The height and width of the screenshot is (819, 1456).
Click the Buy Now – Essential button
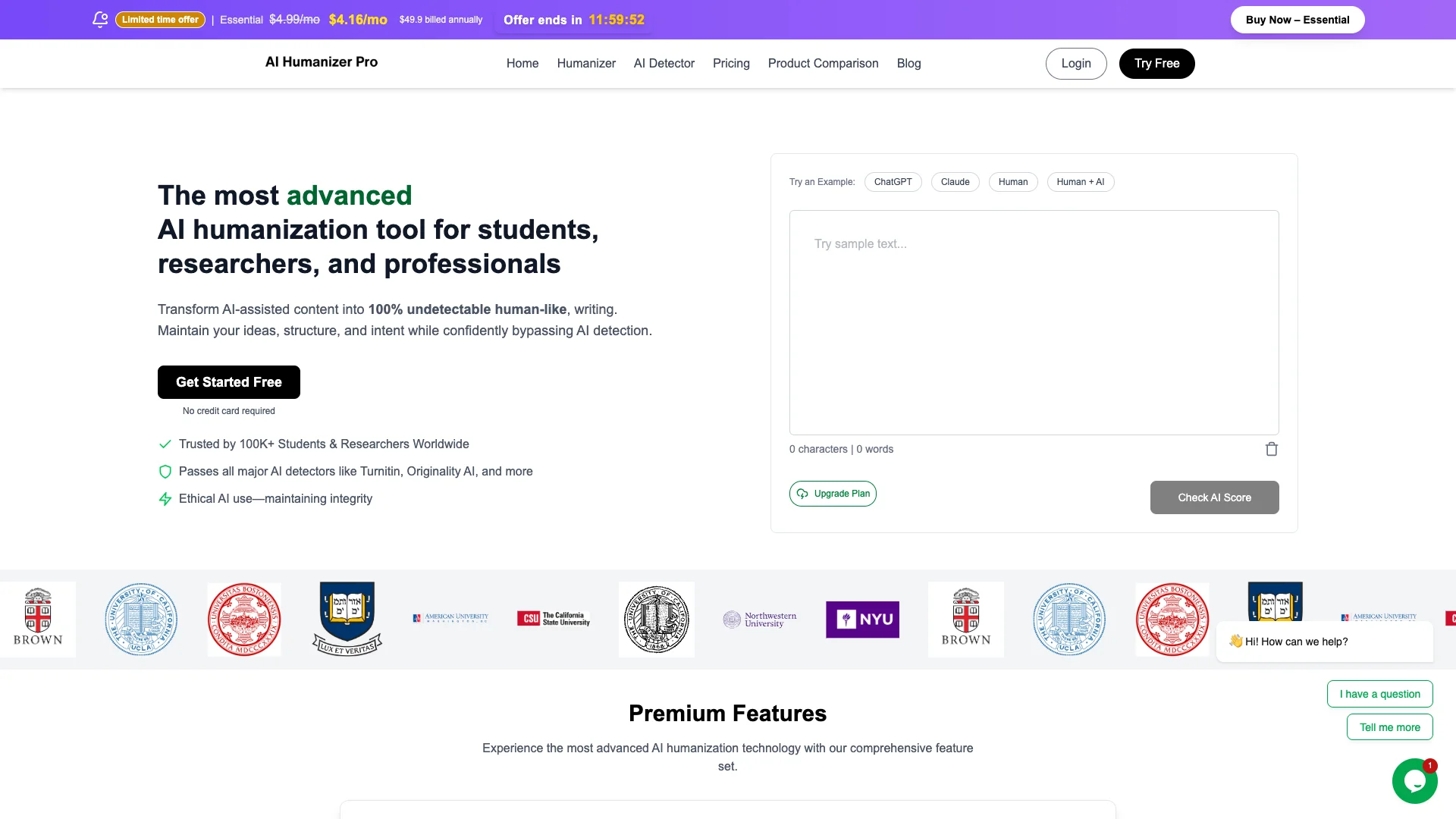pyautogui.click(x=1297, y=20)
